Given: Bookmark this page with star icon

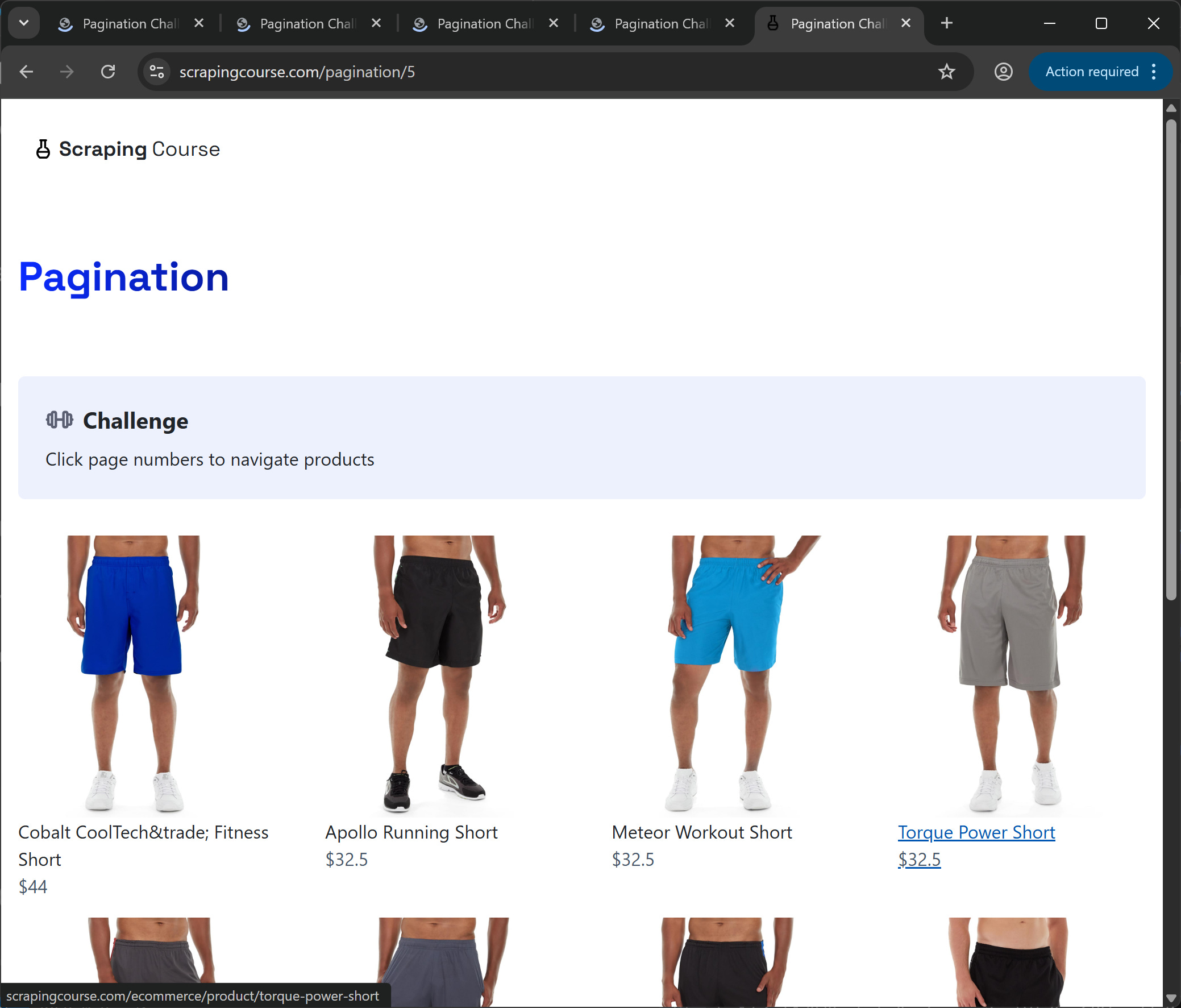Looking at the screenshot, I should pyautogui.click(x=946, y=72).
